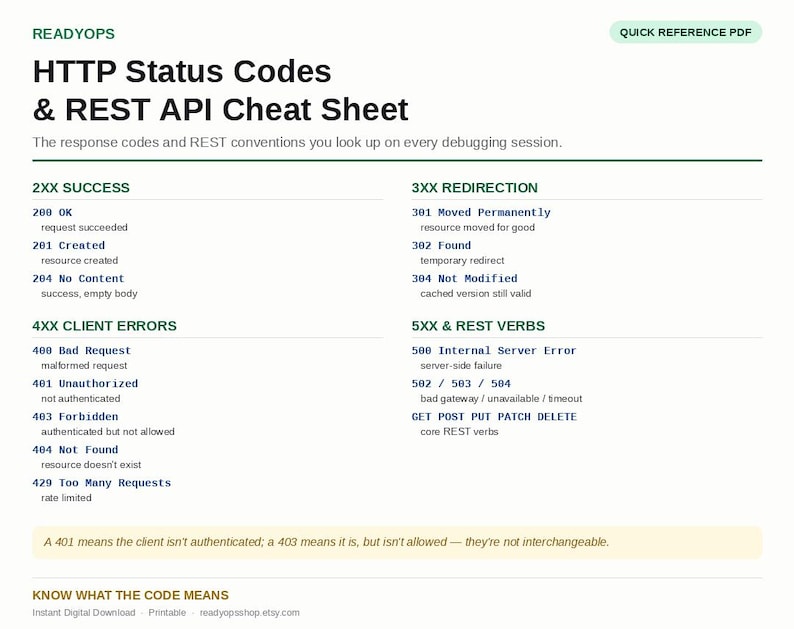Select 'bad gateway / unavailable / timeout' text

pos(501,399)
